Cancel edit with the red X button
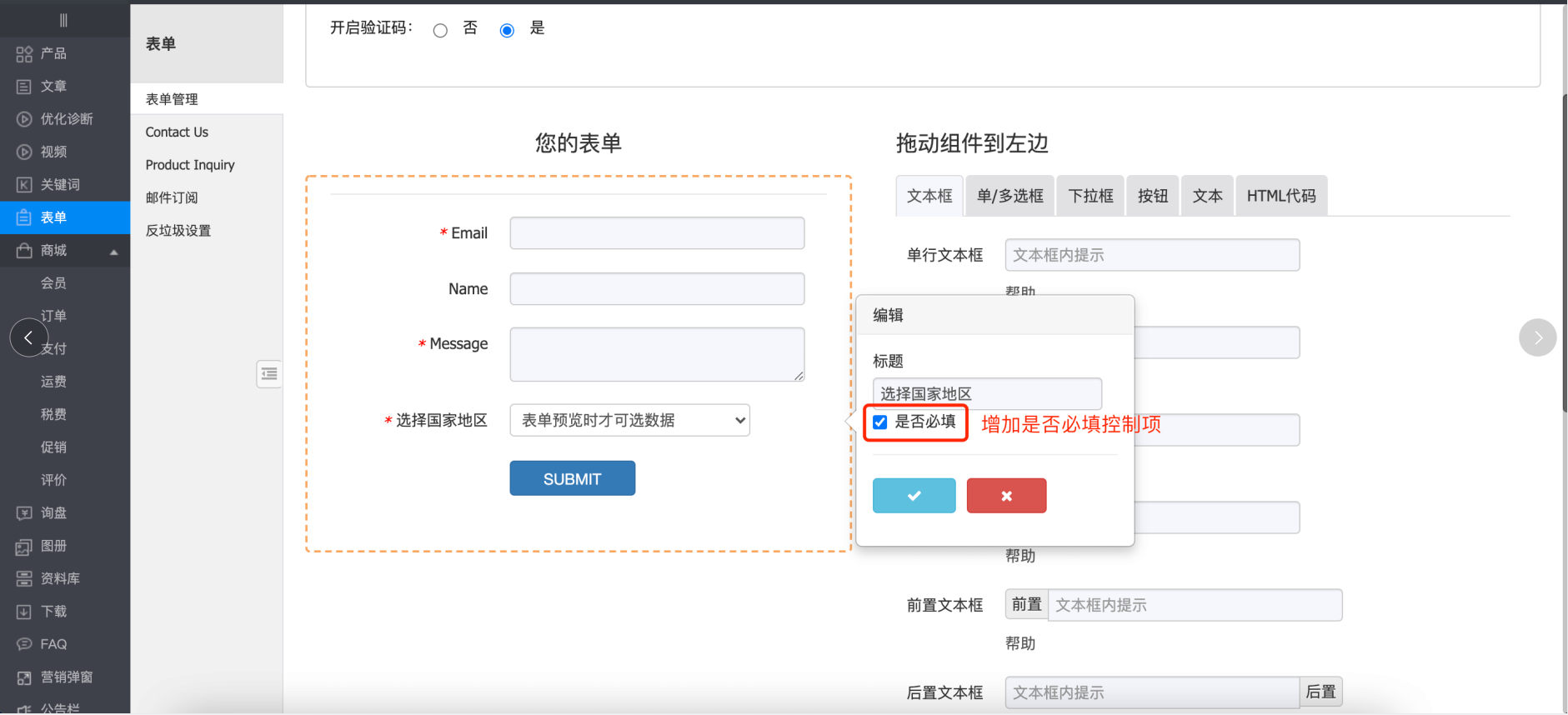 pos(1006,496)
